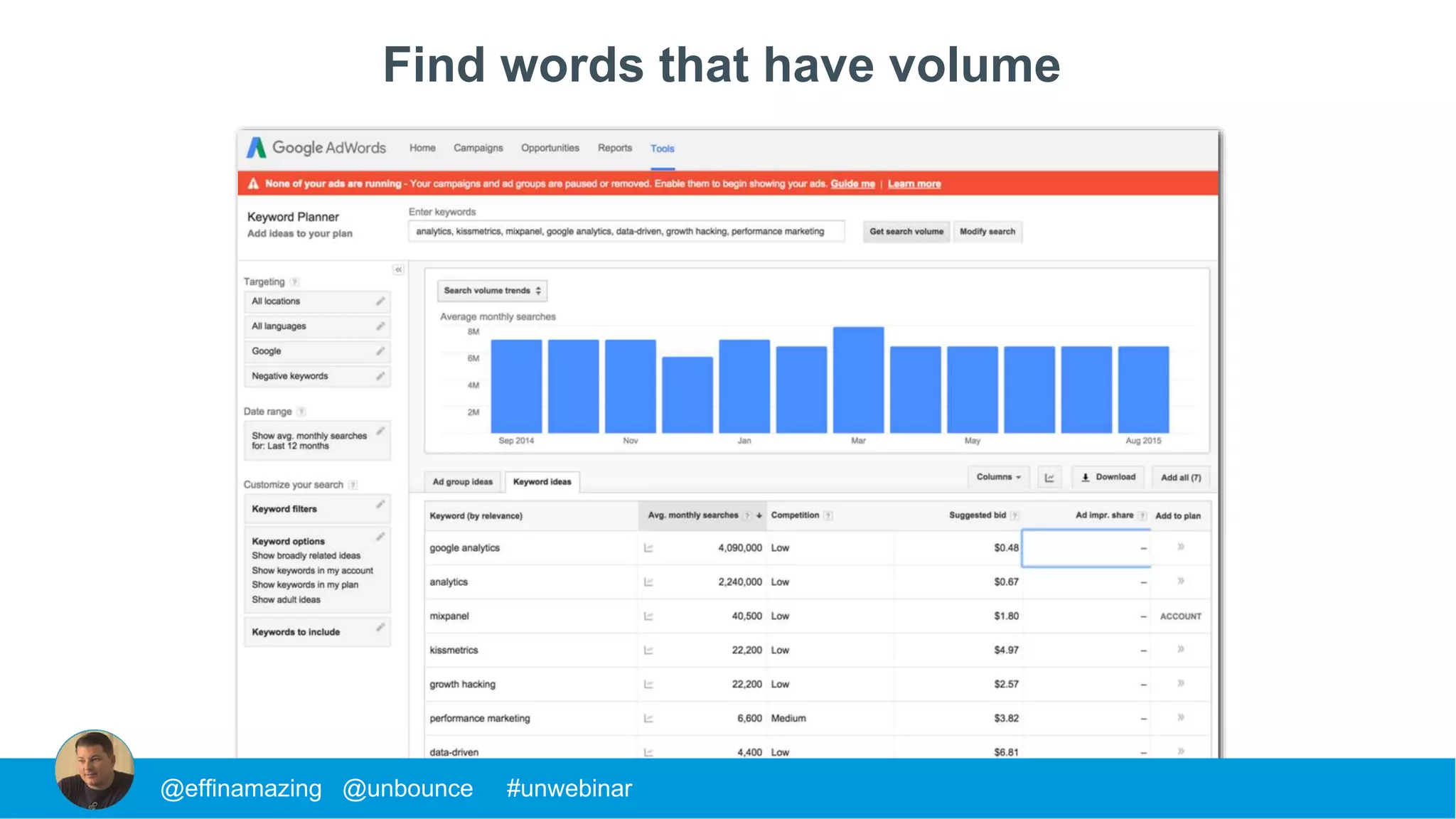This screenshot has width=1456, height=819.
Task: Click the Show adult ideas option
Action: pyautogui.click(x=286, y=600)
